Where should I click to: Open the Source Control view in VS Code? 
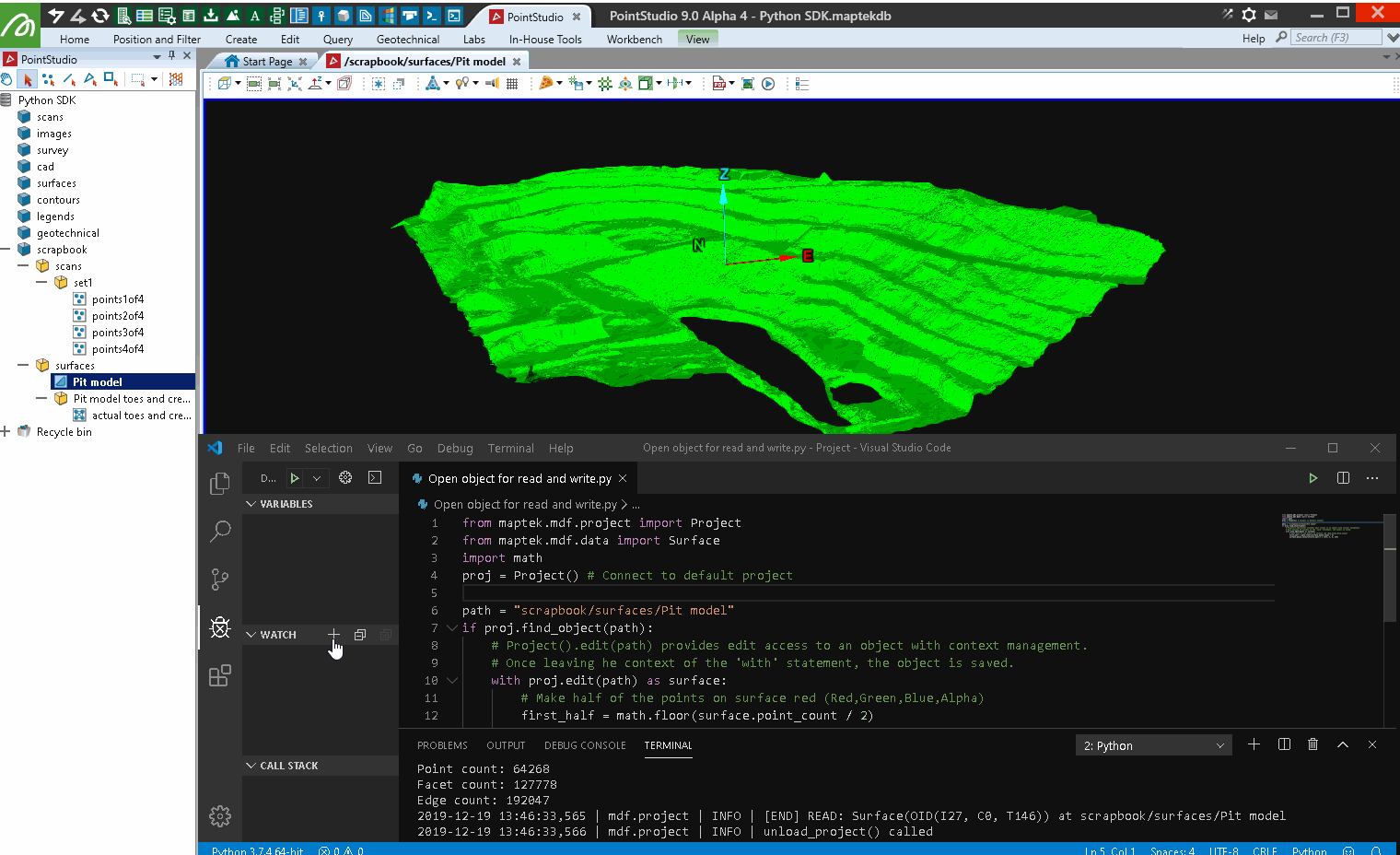tap(220, 579)
